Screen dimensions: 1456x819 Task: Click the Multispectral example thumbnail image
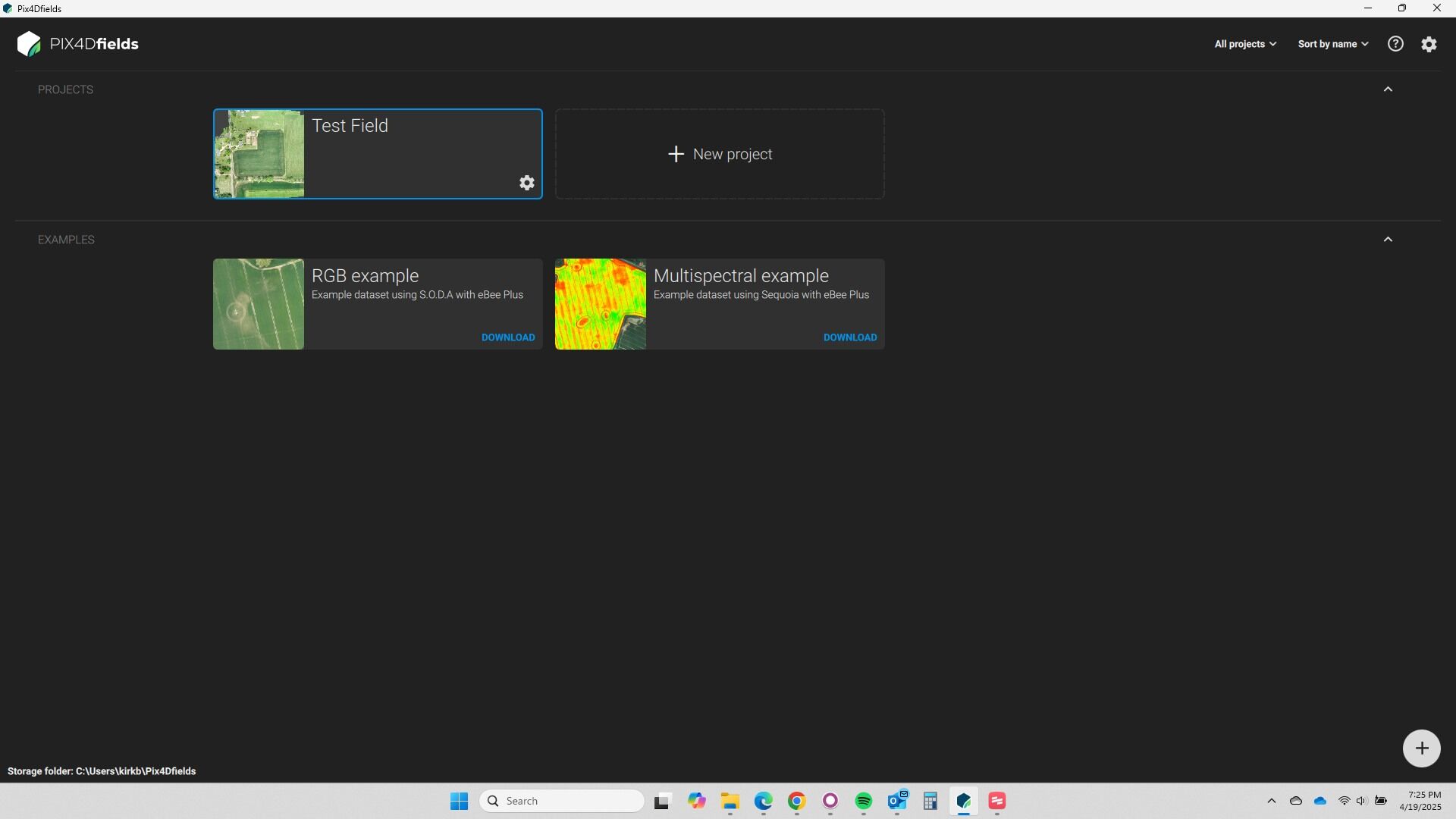601,304
